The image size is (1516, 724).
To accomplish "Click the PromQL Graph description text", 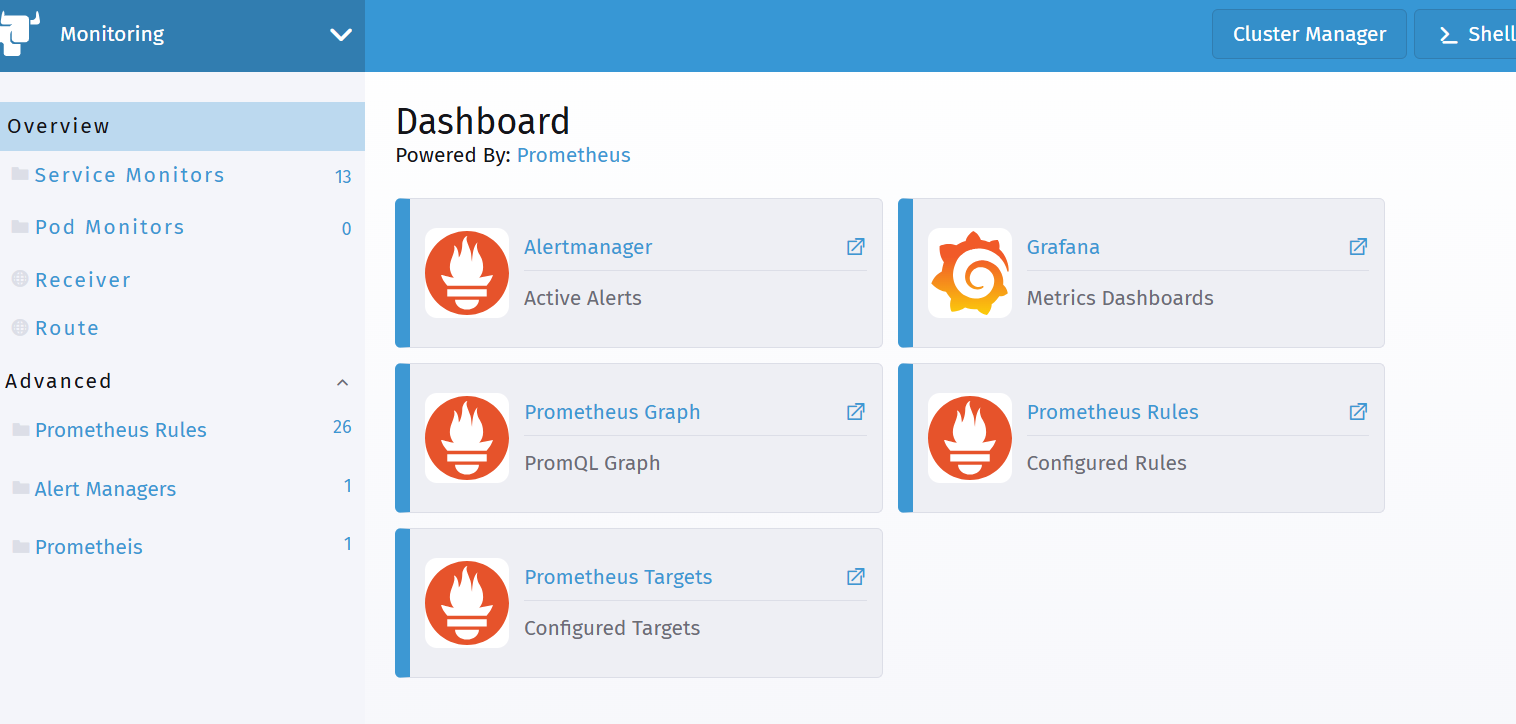I will (592, 463).
